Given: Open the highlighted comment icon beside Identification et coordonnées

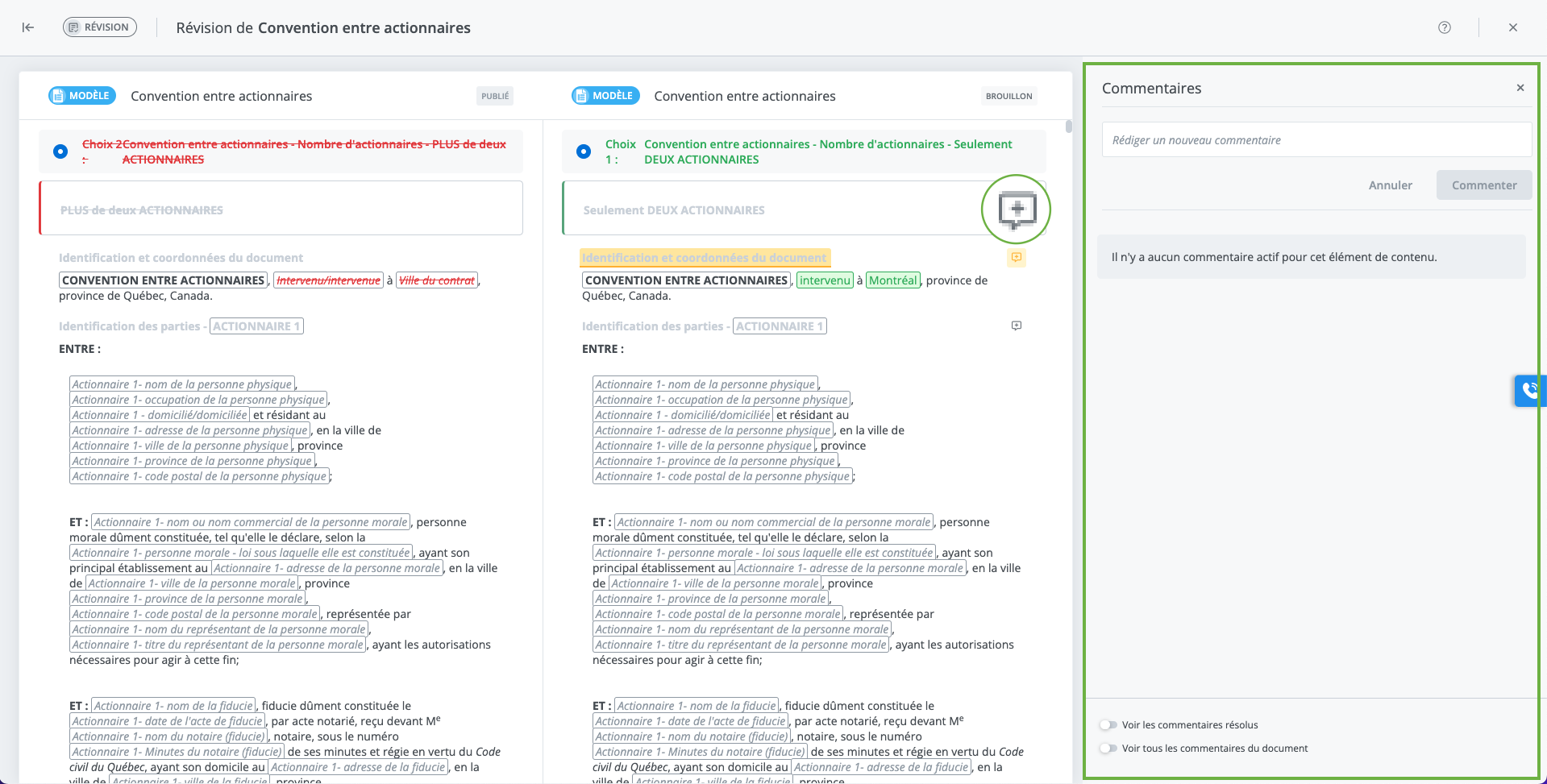Looking at the screenshot, I should click(x=1017, y=258).
